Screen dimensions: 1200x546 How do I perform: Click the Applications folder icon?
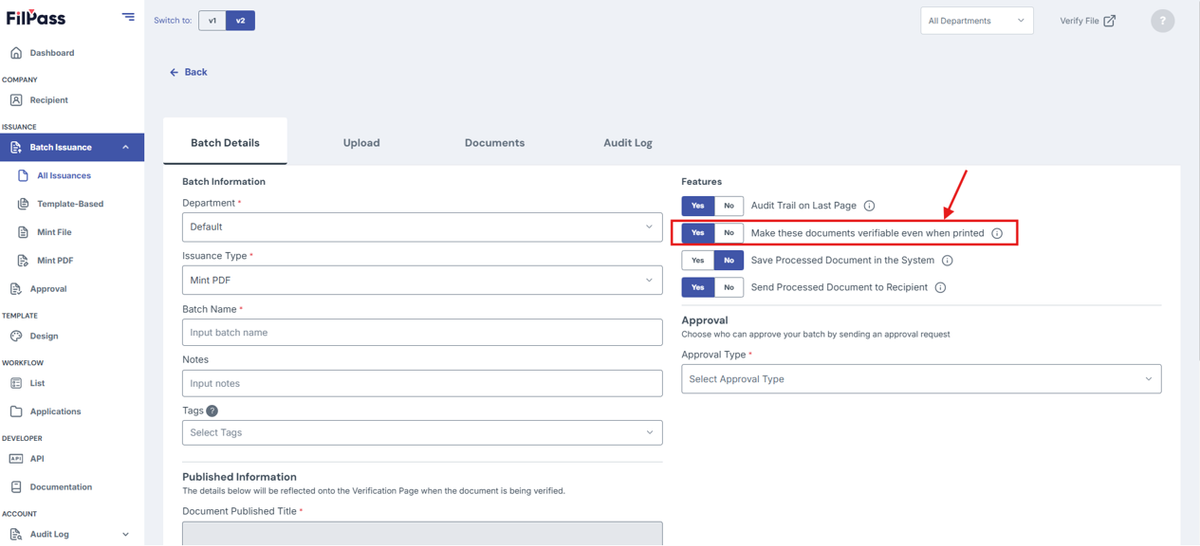point(16,411)
